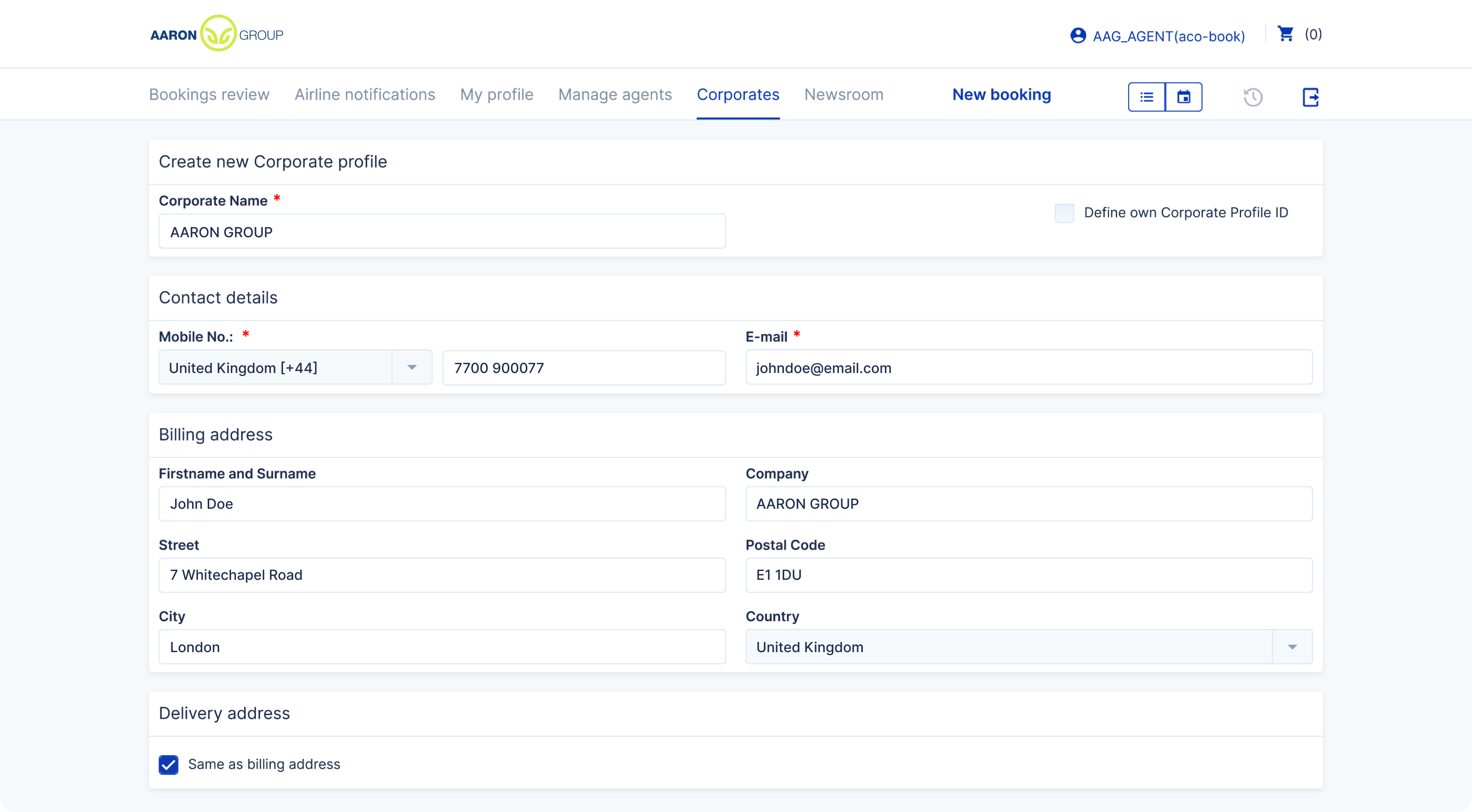Viewport: 1472px width, 812px height.
Task: Start a New booking
Action: (1001, 94)
